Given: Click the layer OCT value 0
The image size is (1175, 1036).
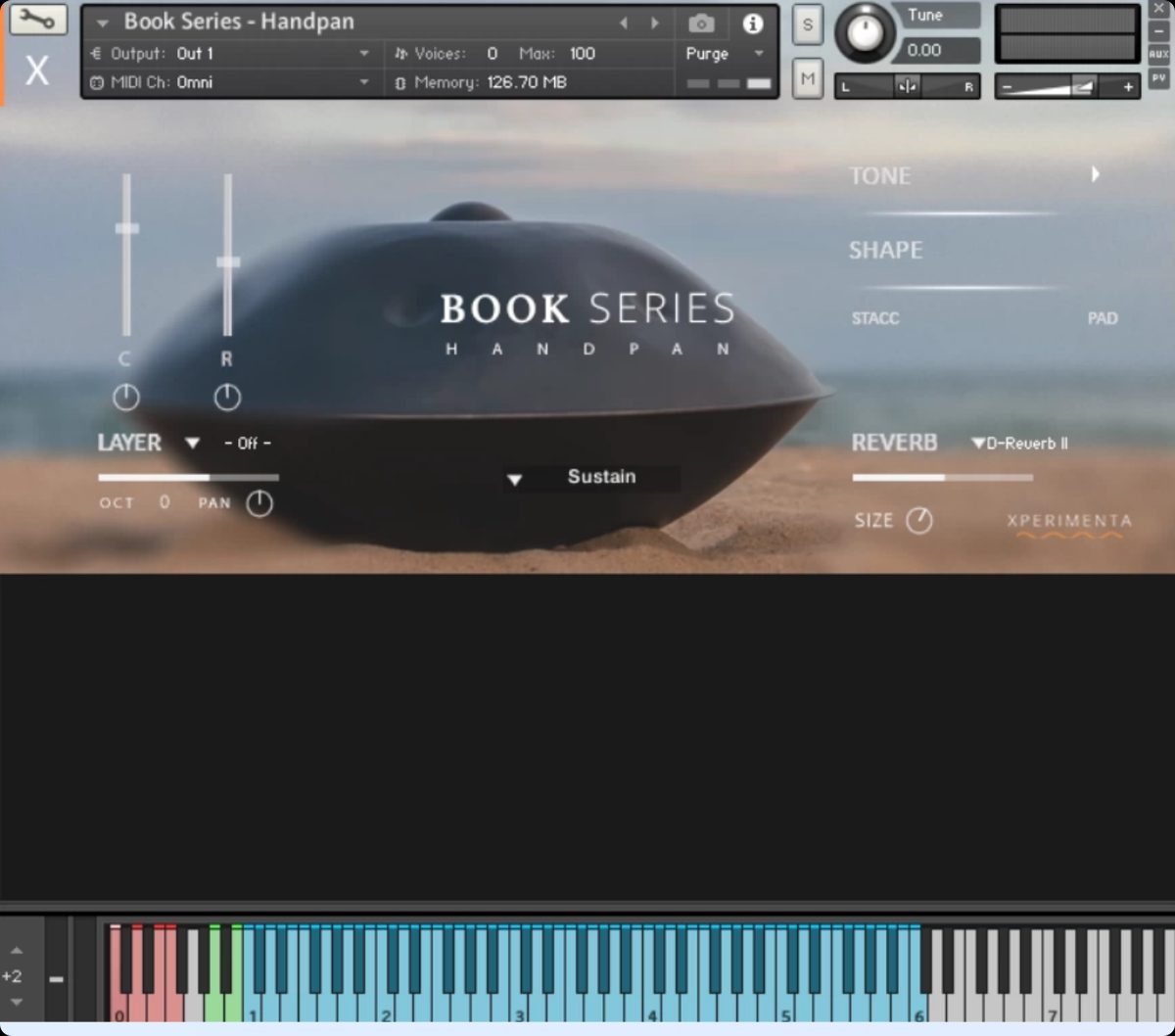Looking at the screenshot, I should click(164, 502).
